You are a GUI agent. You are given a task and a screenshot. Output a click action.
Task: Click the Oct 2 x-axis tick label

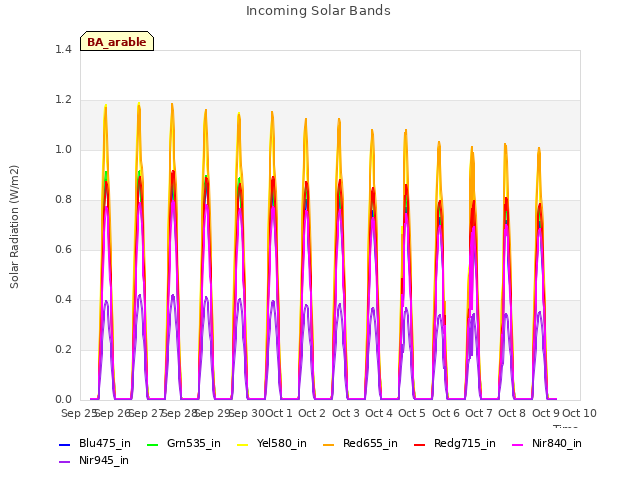(312, 413)
